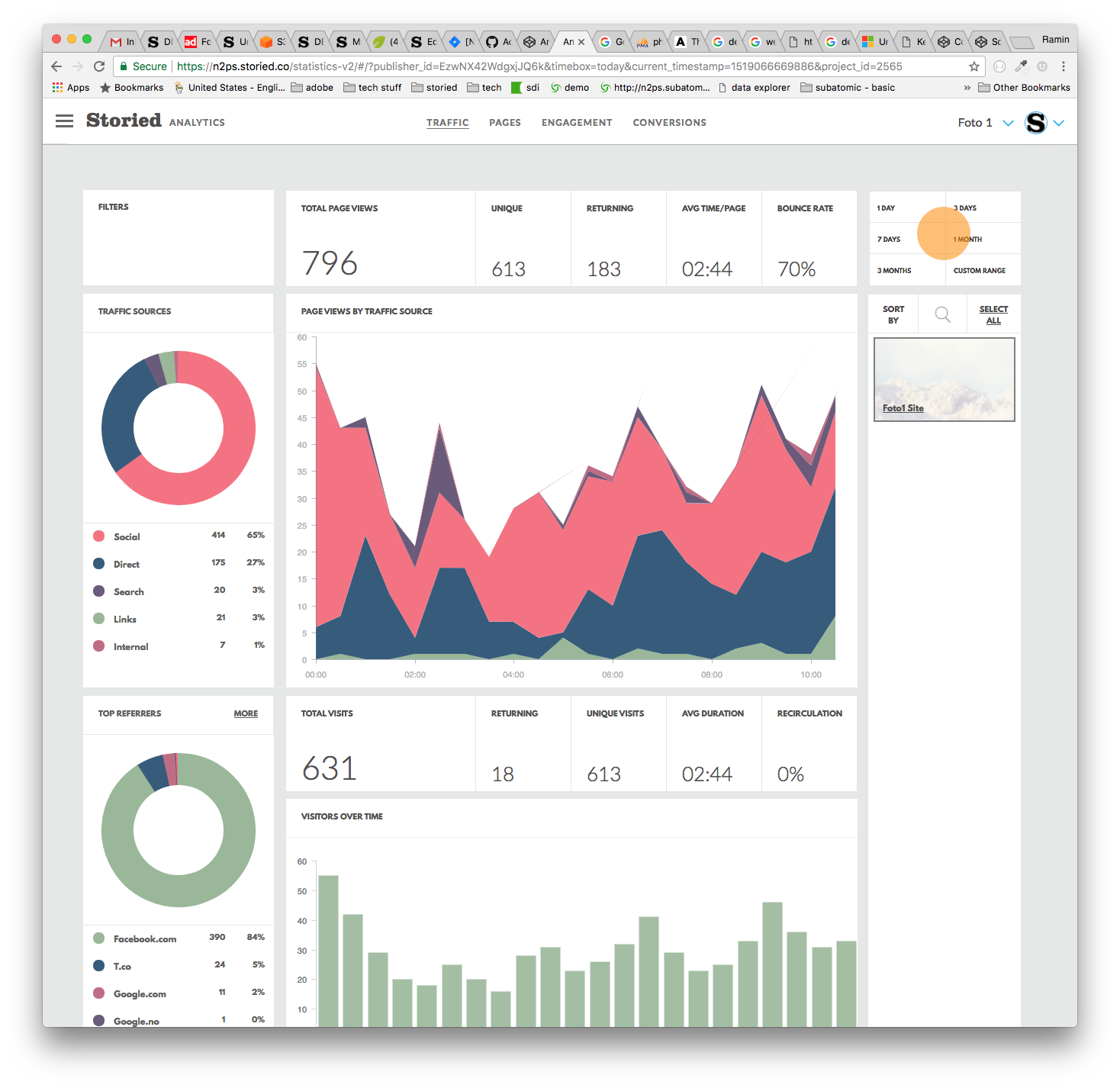Open the Apps grid in bookmarks bar

point(71,88)
